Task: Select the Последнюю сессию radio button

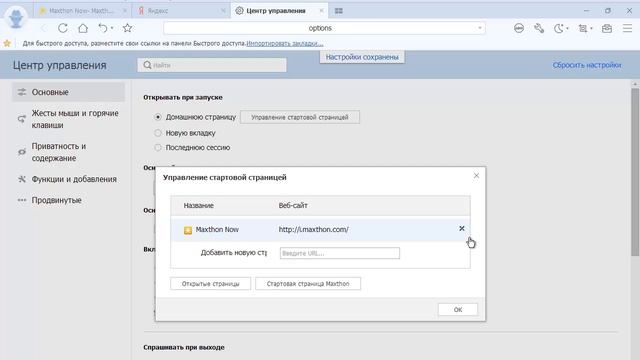Action: (x=158, y=147)
